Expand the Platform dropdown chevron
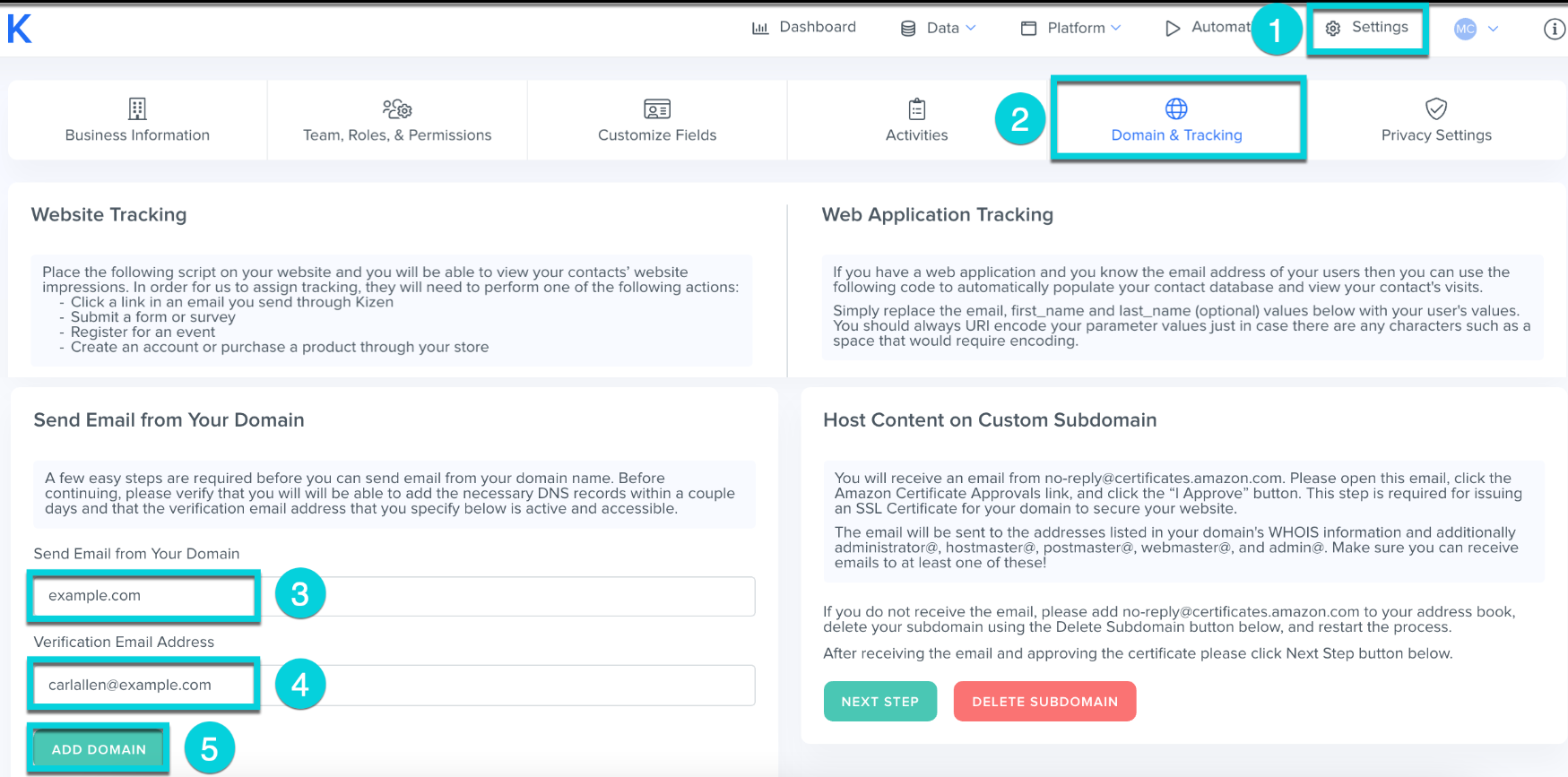The image size is (1568, 777). tap(1116, 28)
